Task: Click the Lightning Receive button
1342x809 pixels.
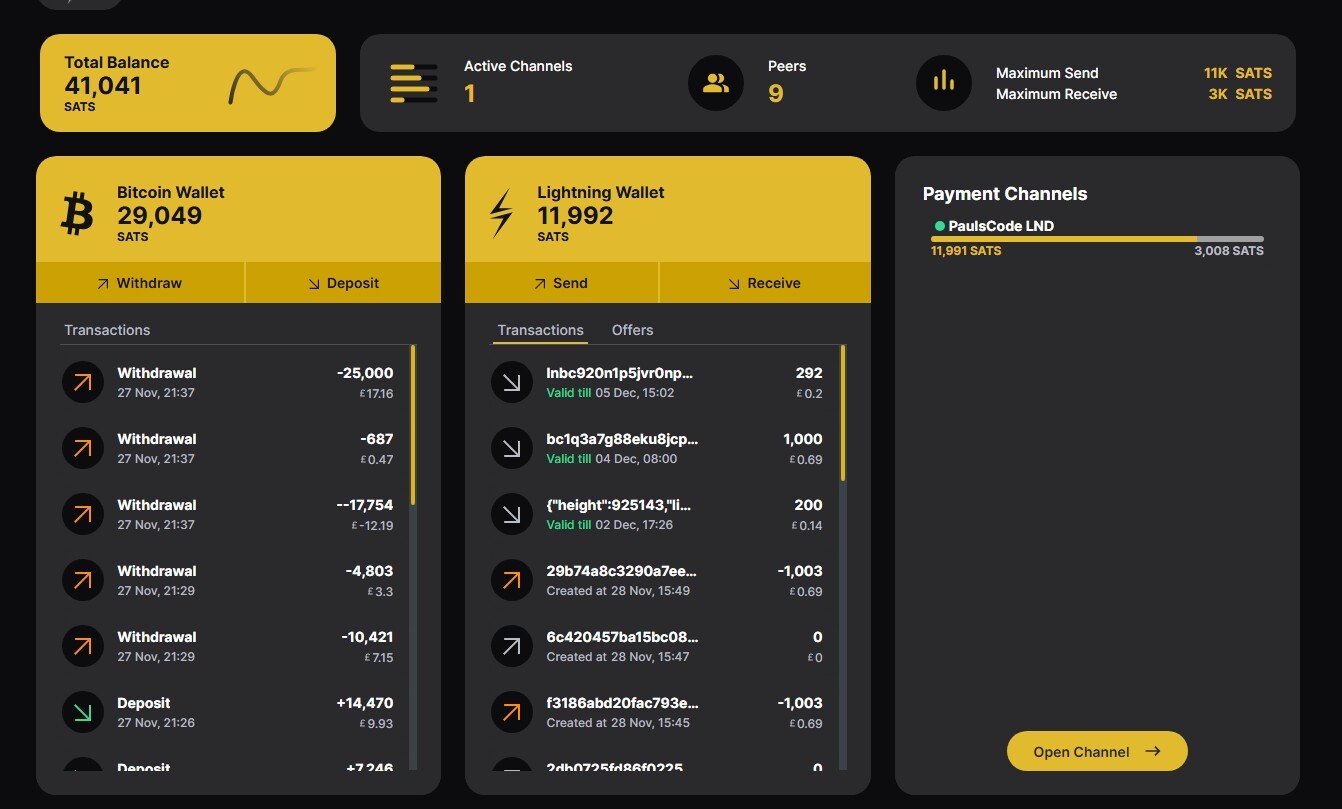Action: (x=764, y=283)
